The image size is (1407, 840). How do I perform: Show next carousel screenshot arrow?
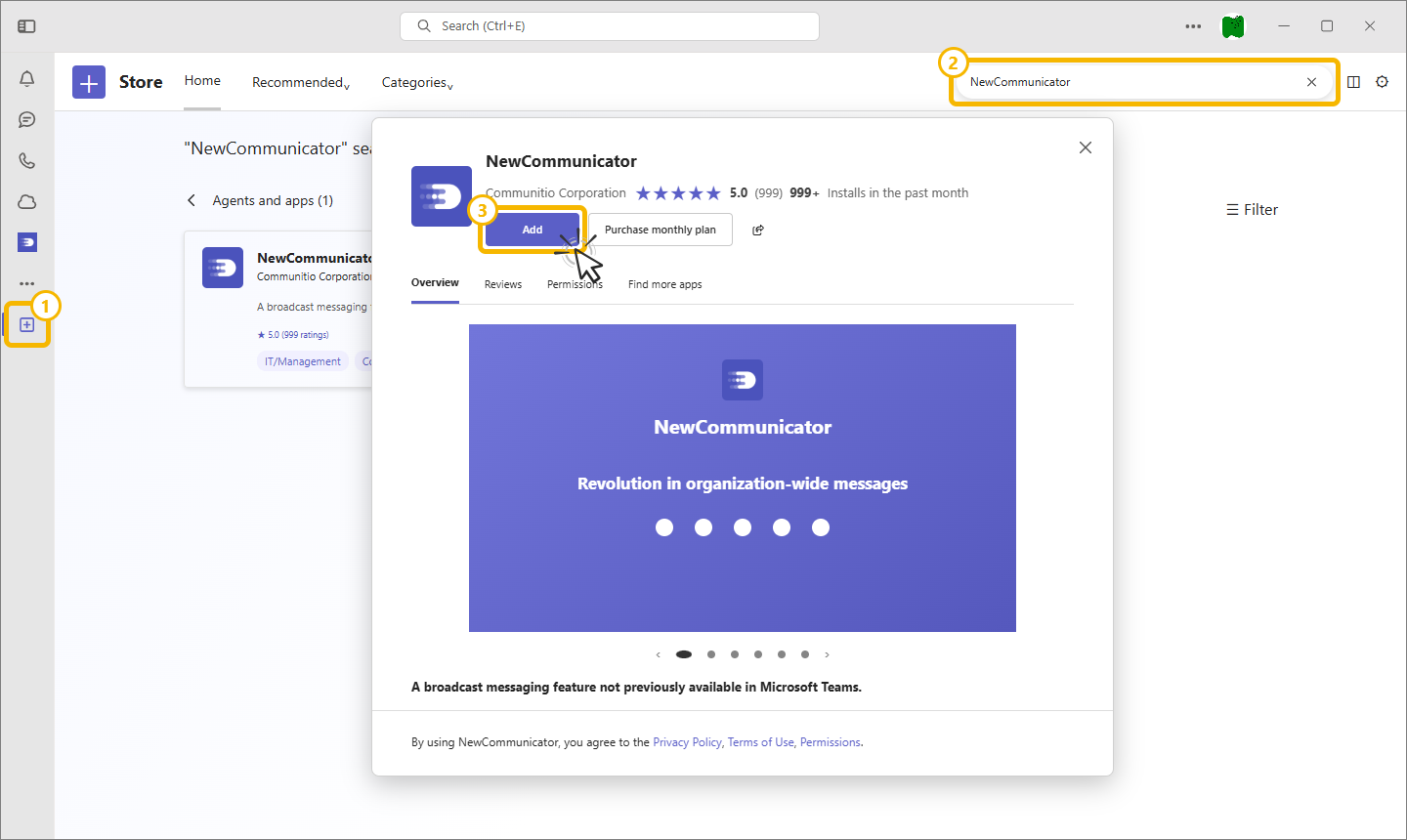click(x=827, y=655)
